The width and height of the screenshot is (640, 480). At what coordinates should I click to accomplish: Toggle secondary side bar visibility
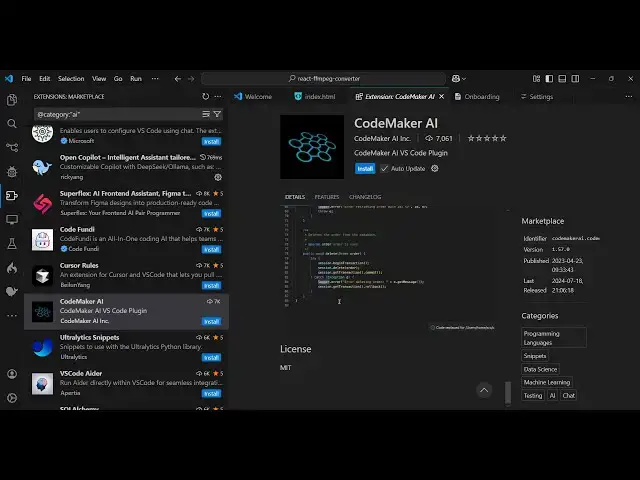[x=575, y=78]
